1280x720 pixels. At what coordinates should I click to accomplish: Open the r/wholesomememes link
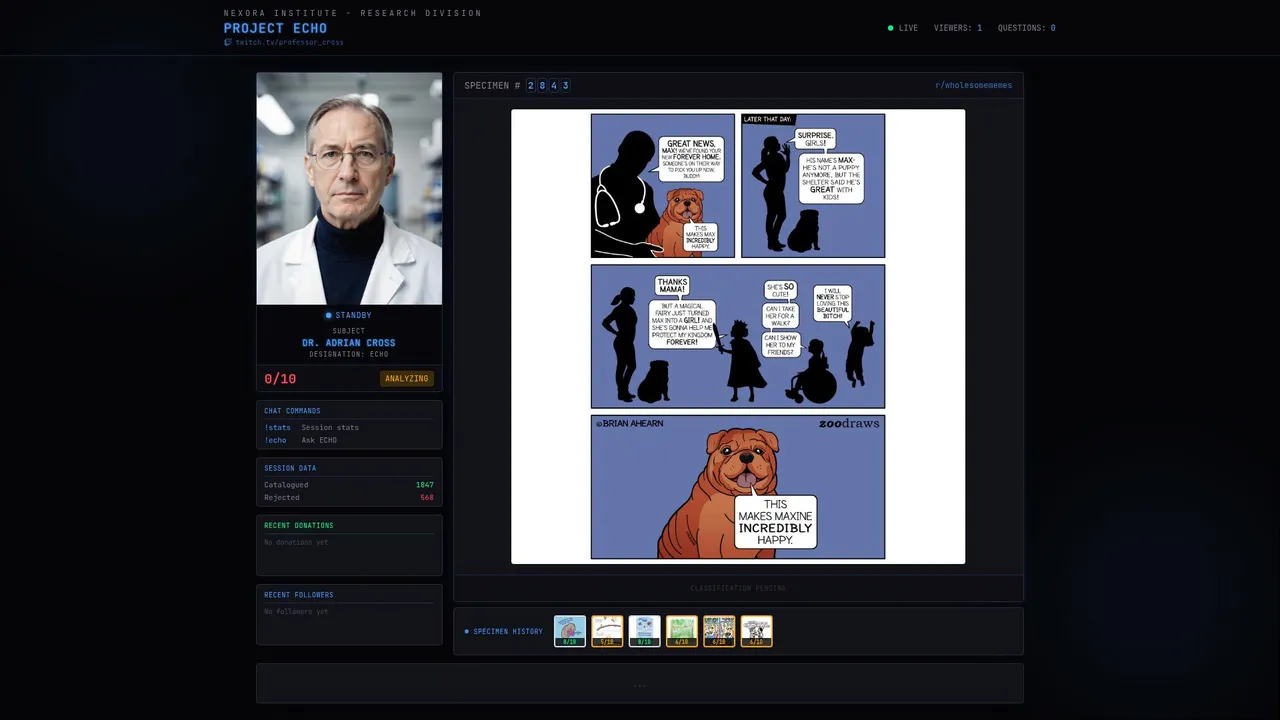[973, 85]
